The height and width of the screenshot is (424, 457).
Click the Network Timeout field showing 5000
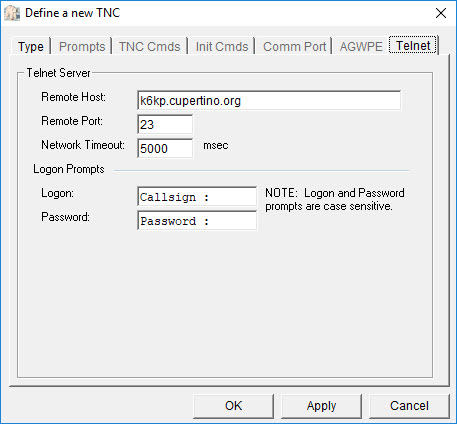165,148
